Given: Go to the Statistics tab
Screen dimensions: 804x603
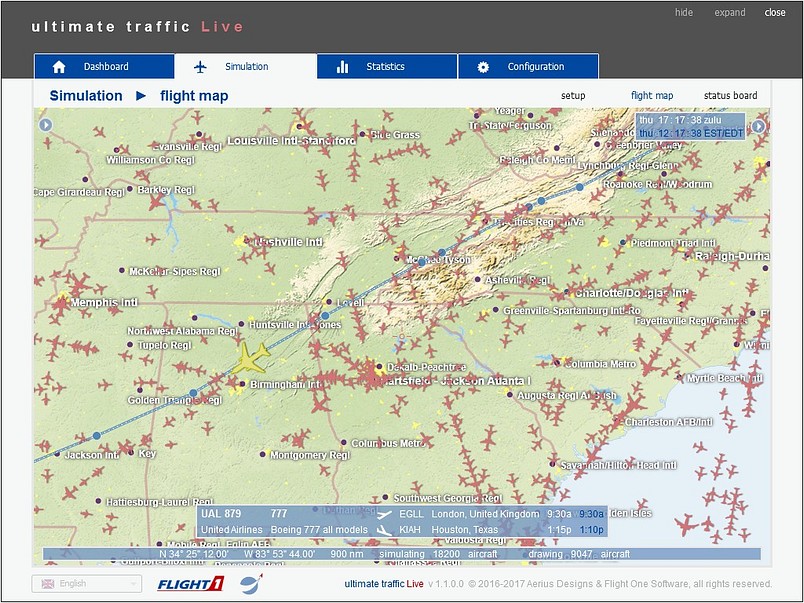Looking at the screenshot, I should coord(387,66).
